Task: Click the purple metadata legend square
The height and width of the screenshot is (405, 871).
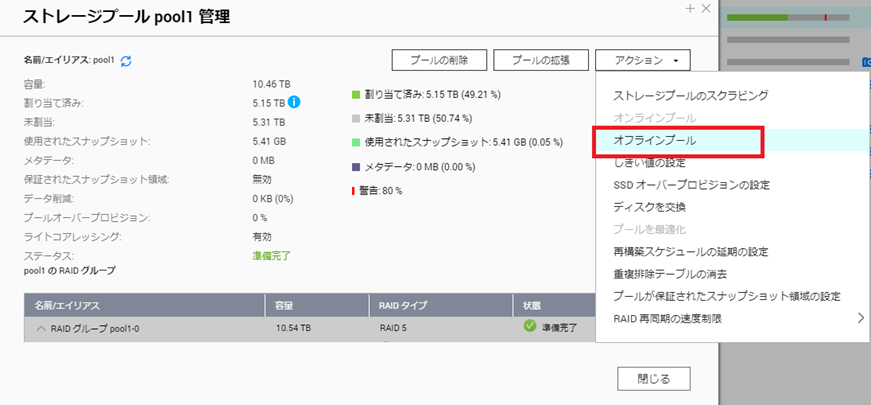Action: (x=355, y=167)
